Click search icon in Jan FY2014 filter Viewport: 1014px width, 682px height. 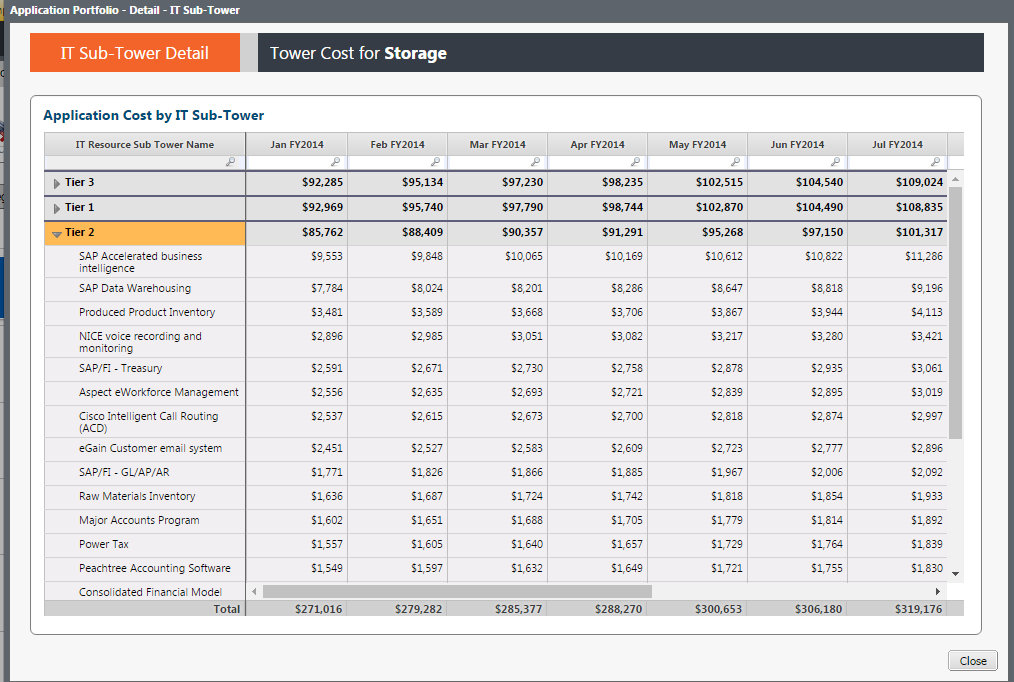point(336,162)
